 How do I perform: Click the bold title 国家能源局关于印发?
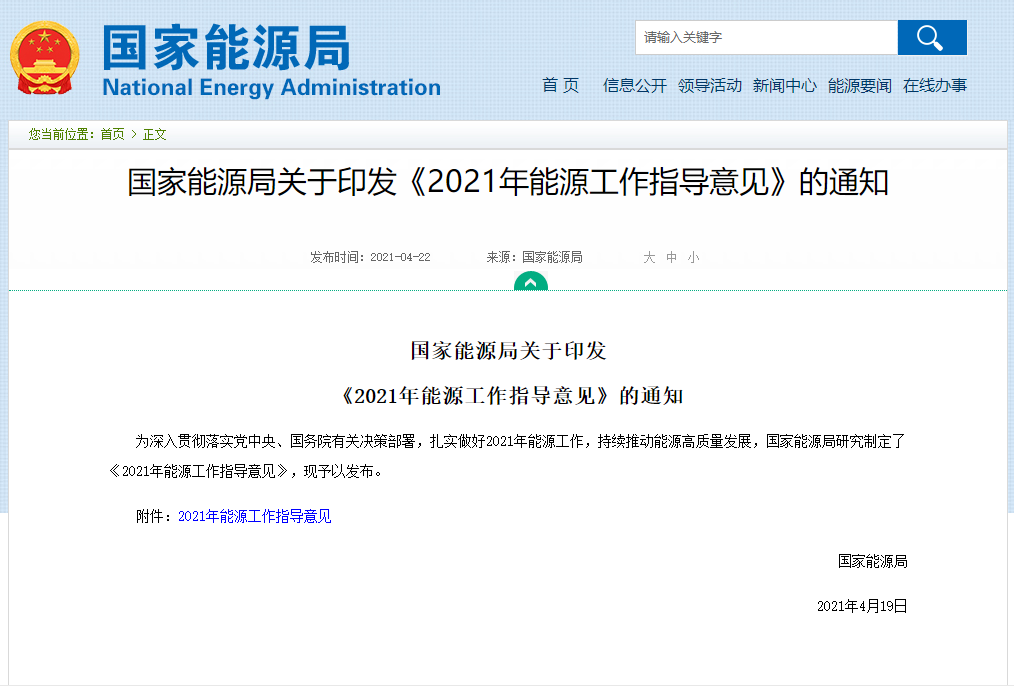(508, 351)
